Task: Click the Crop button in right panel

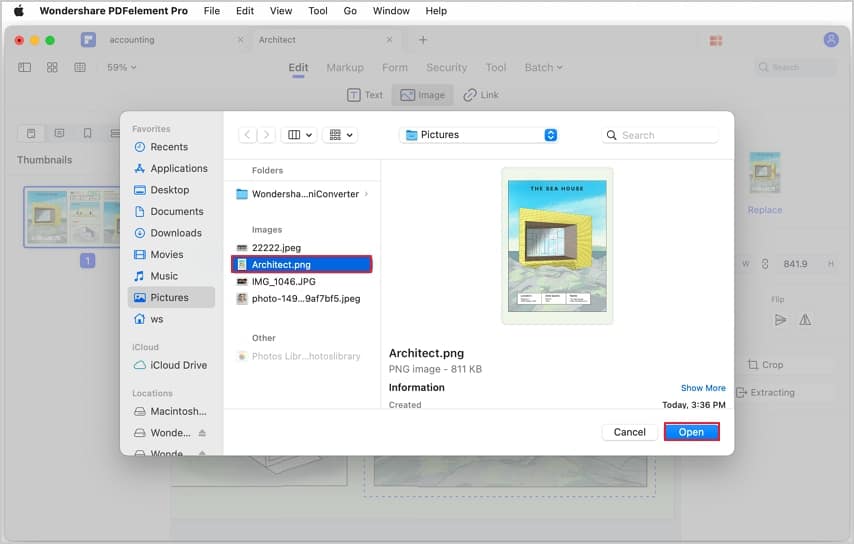Action: pyautogui.click(x=766, y=365)
